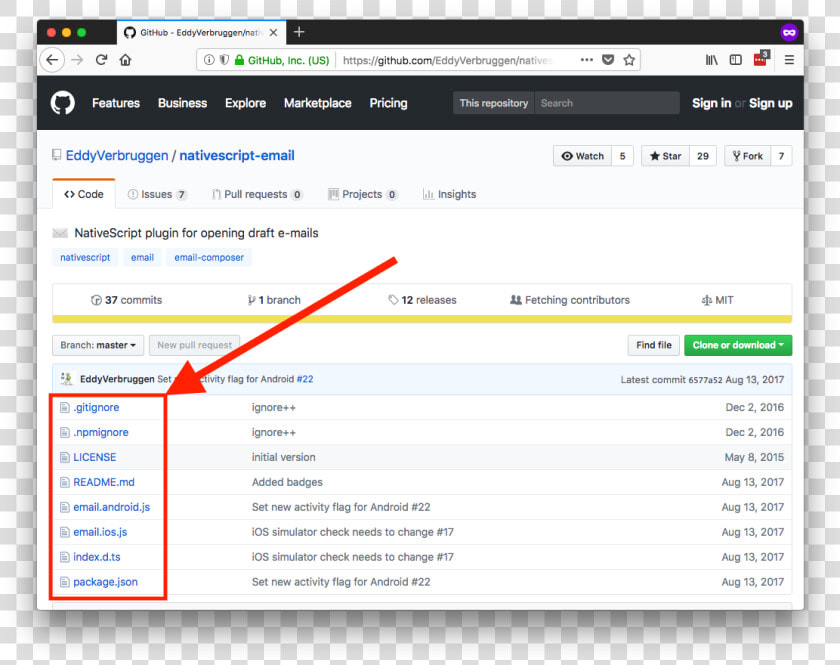
Task: Open the MIT license link
Action: click(717, 300)
